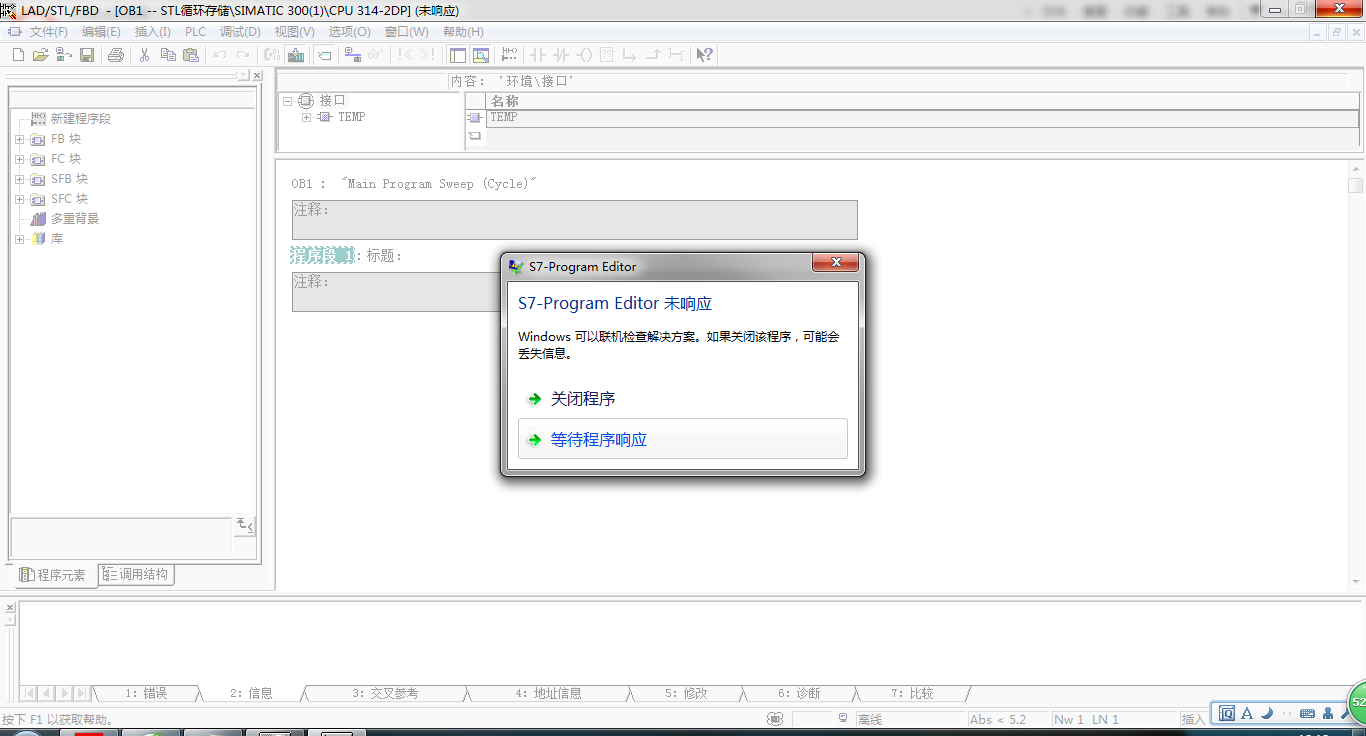Screen dimensions: 1366x736
Task: Click the OB1 Main Program Sweep title
Action: tap(414, 184)
